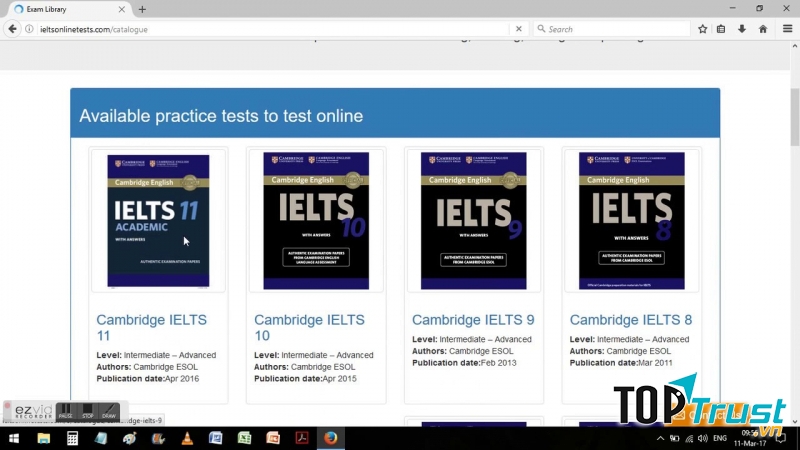Launch Calculator from the taskbar
The image size is (800, 450).
click(72, 438)
